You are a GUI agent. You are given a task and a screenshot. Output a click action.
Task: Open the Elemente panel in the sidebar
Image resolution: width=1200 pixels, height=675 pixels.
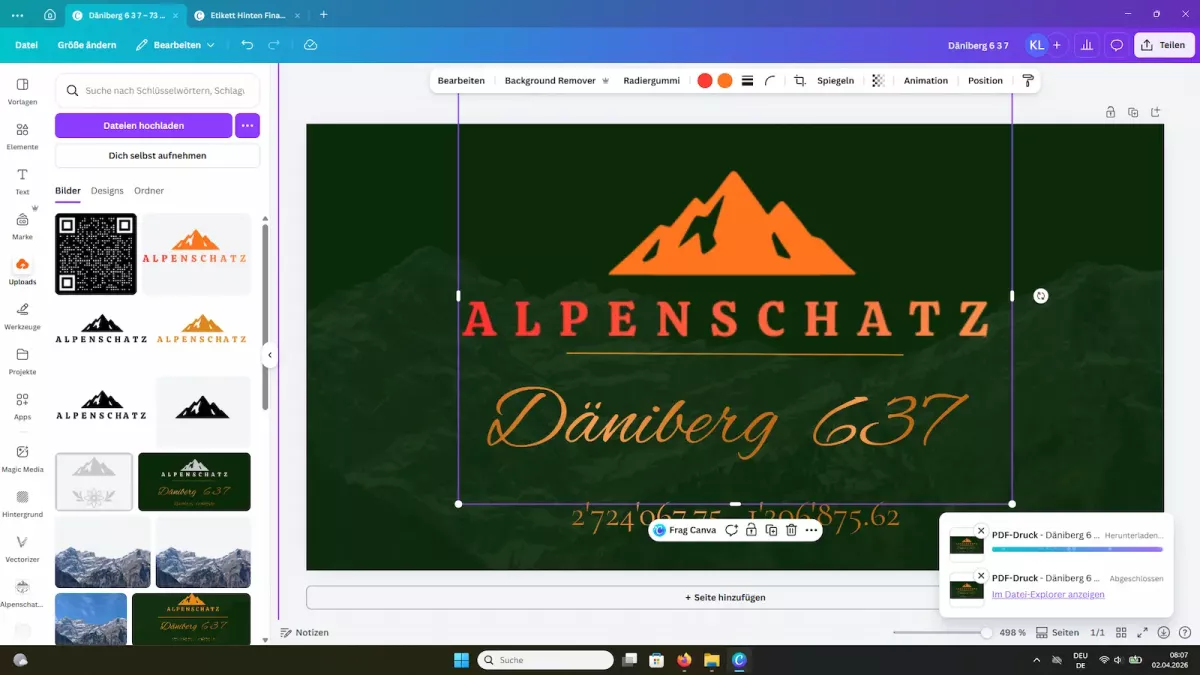[x=22, y=135]
